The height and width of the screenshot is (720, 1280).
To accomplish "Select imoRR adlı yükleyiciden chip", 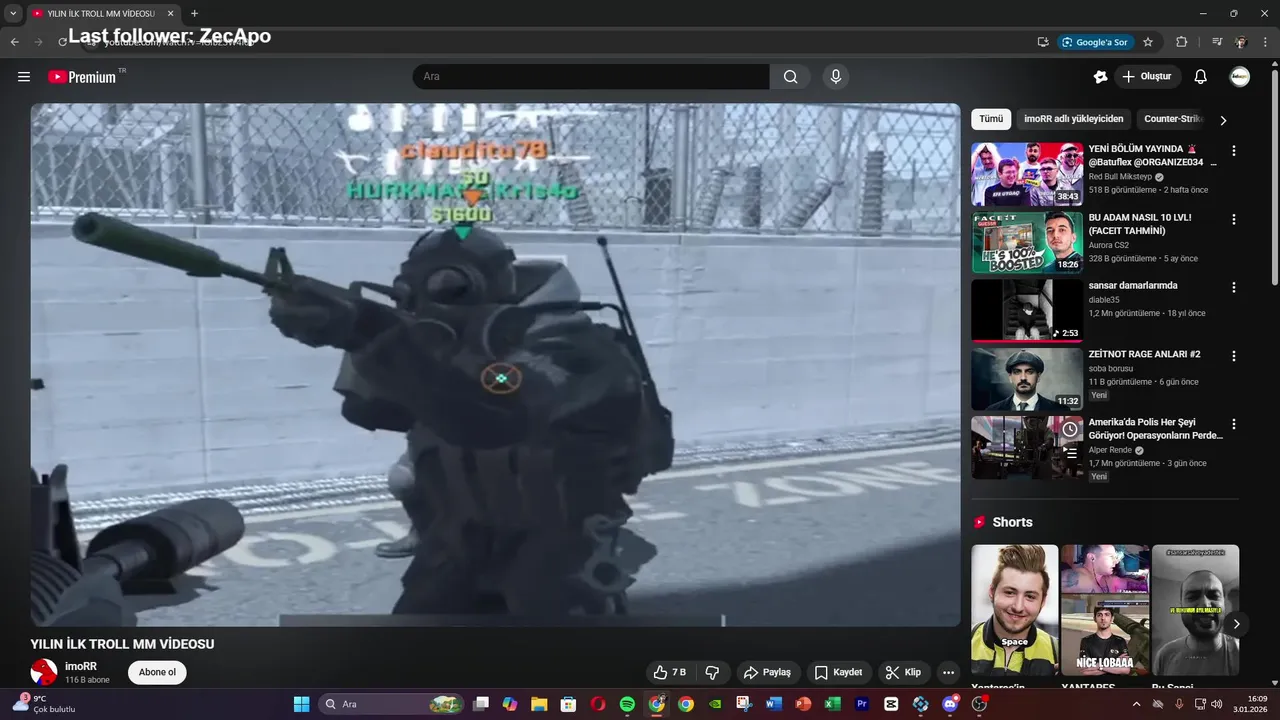I will click(1074, 119).
